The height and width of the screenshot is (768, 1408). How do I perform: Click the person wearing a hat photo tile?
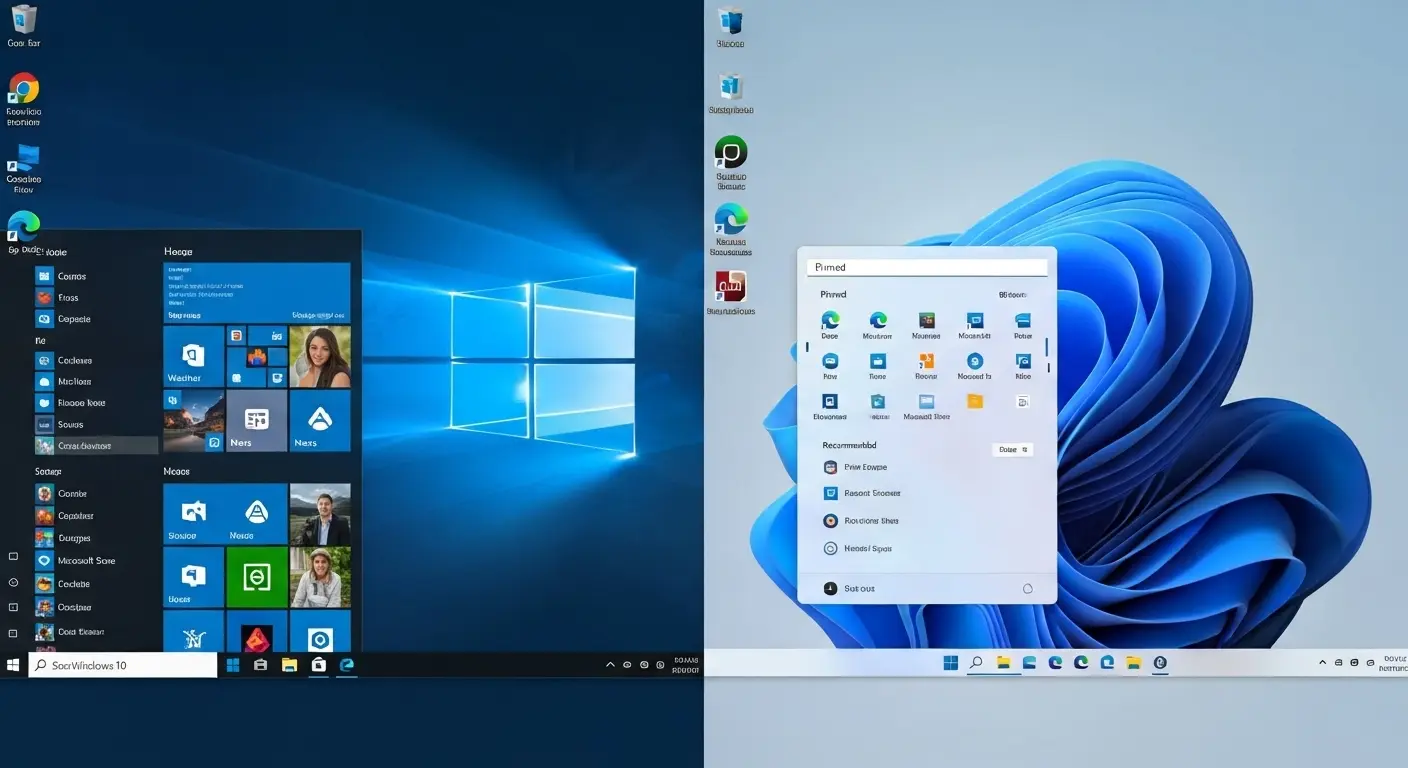(x=320, y=577)
